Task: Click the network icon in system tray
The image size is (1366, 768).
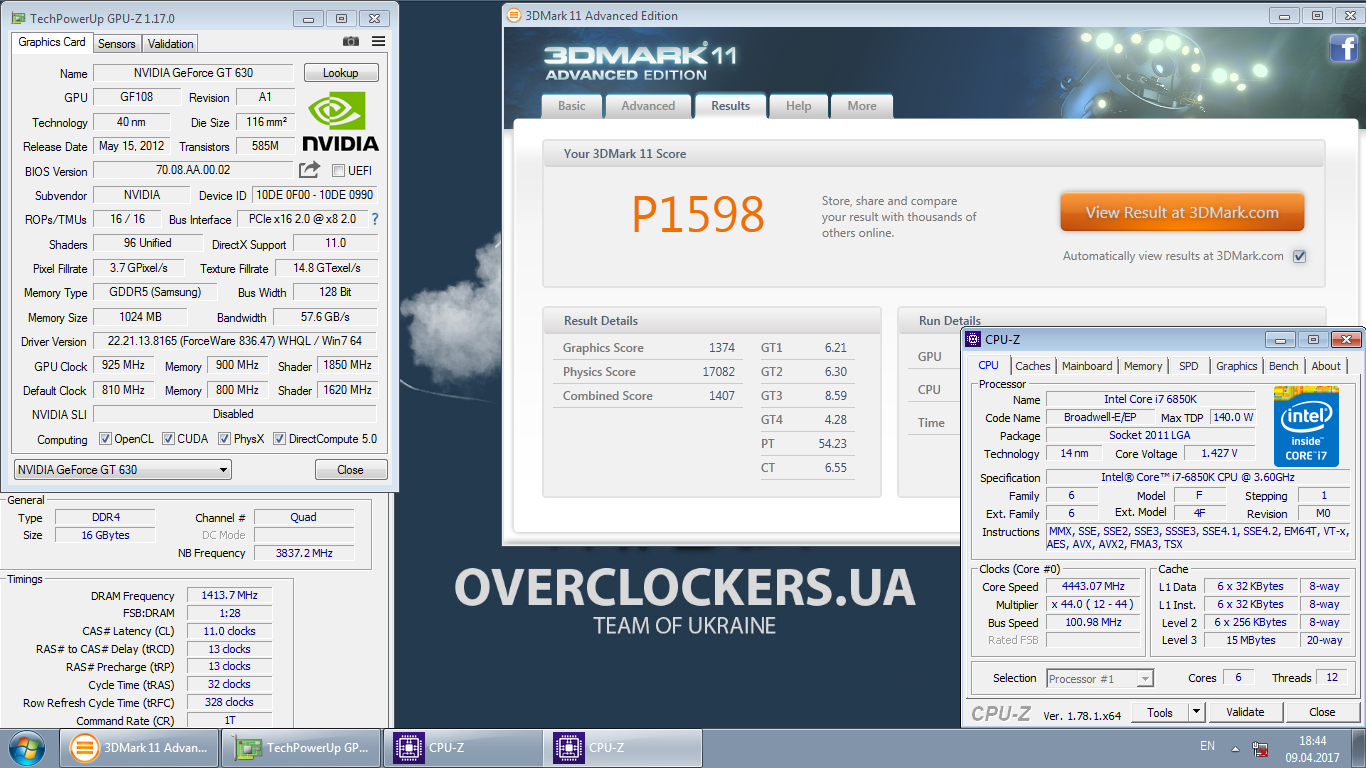Action: point(1261,749)
